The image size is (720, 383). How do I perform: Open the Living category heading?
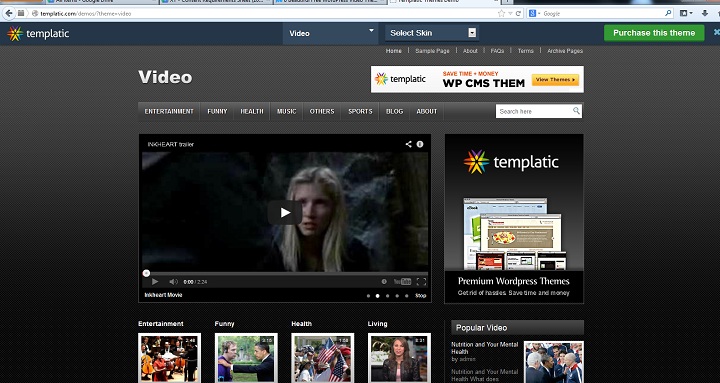(x=377, y=324)
